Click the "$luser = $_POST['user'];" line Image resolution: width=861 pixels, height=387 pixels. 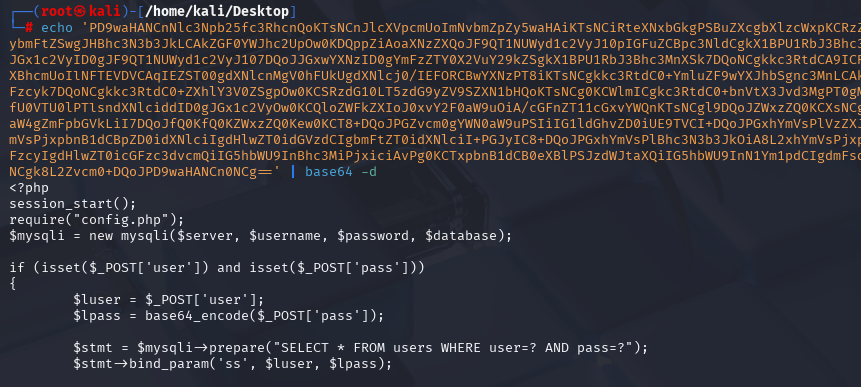tap(169, 300)
